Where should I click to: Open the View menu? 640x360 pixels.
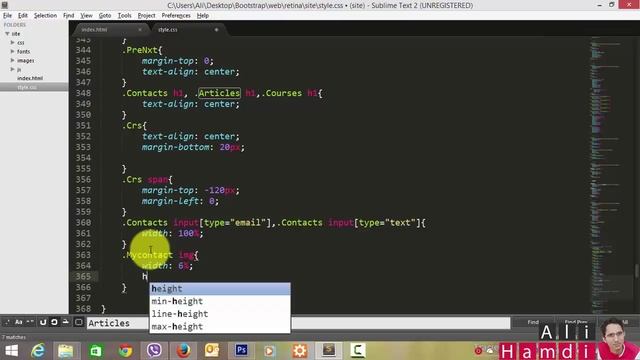[x=86, y=16]
